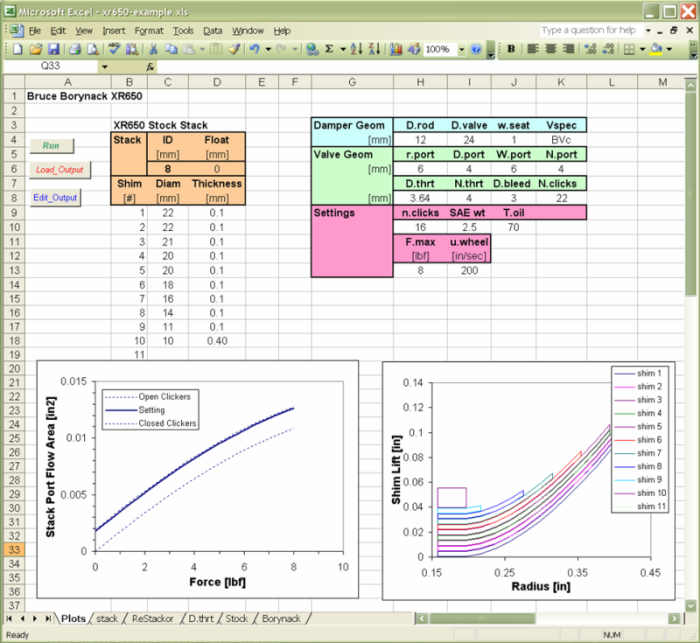Open the File menu
This screenshot has height=643, width=700.
tap(35, 31)
